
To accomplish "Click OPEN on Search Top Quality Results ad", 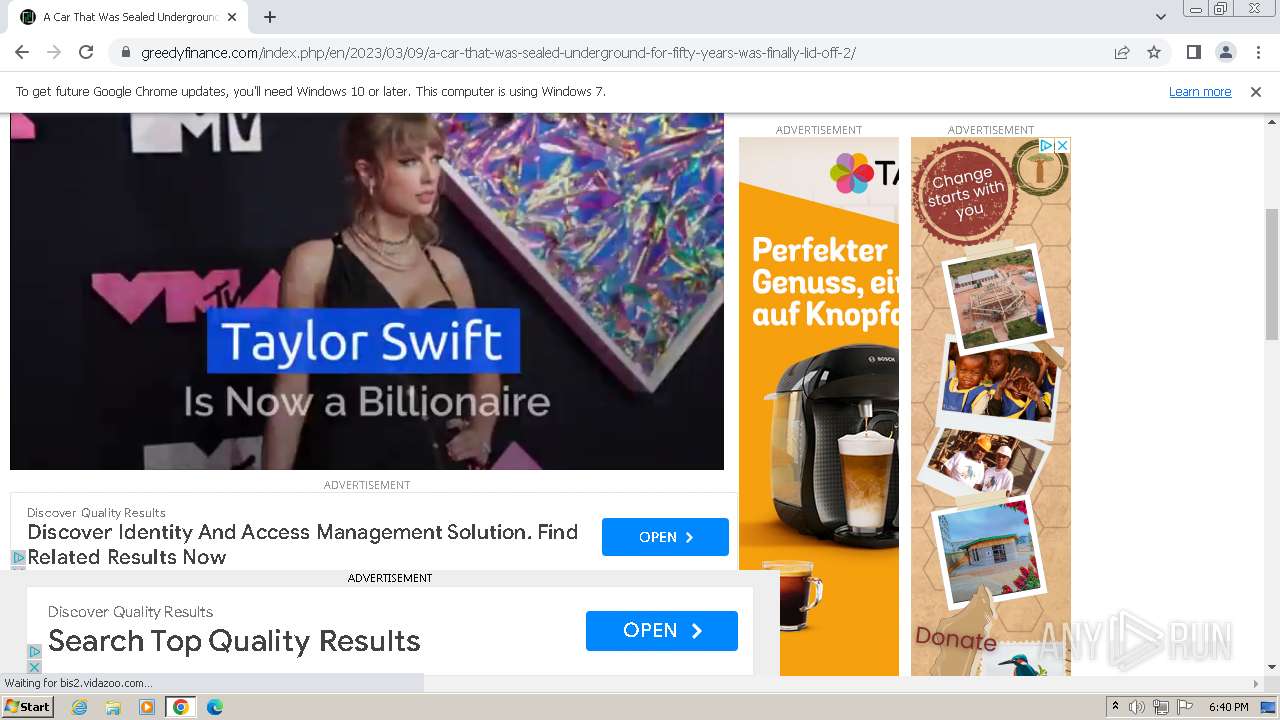I will pos(662,631).
